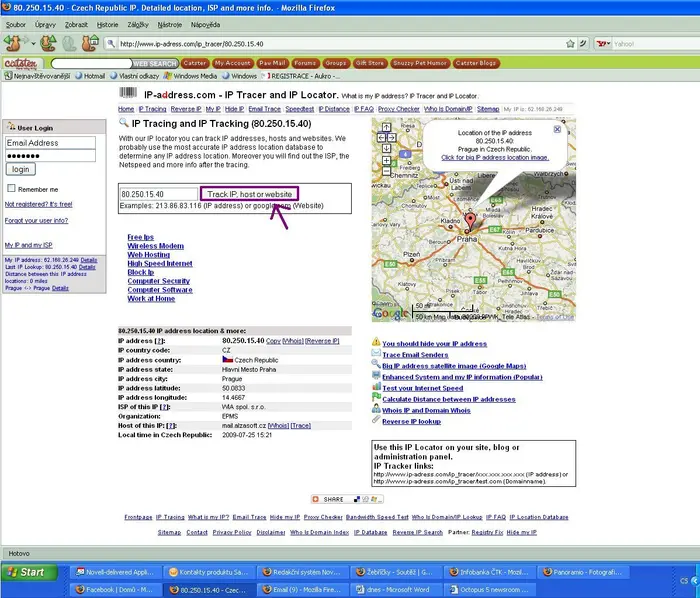Click for big IP address location image link
The height and width of the screenshot is (598, 700).
click(x=495, y=158)
